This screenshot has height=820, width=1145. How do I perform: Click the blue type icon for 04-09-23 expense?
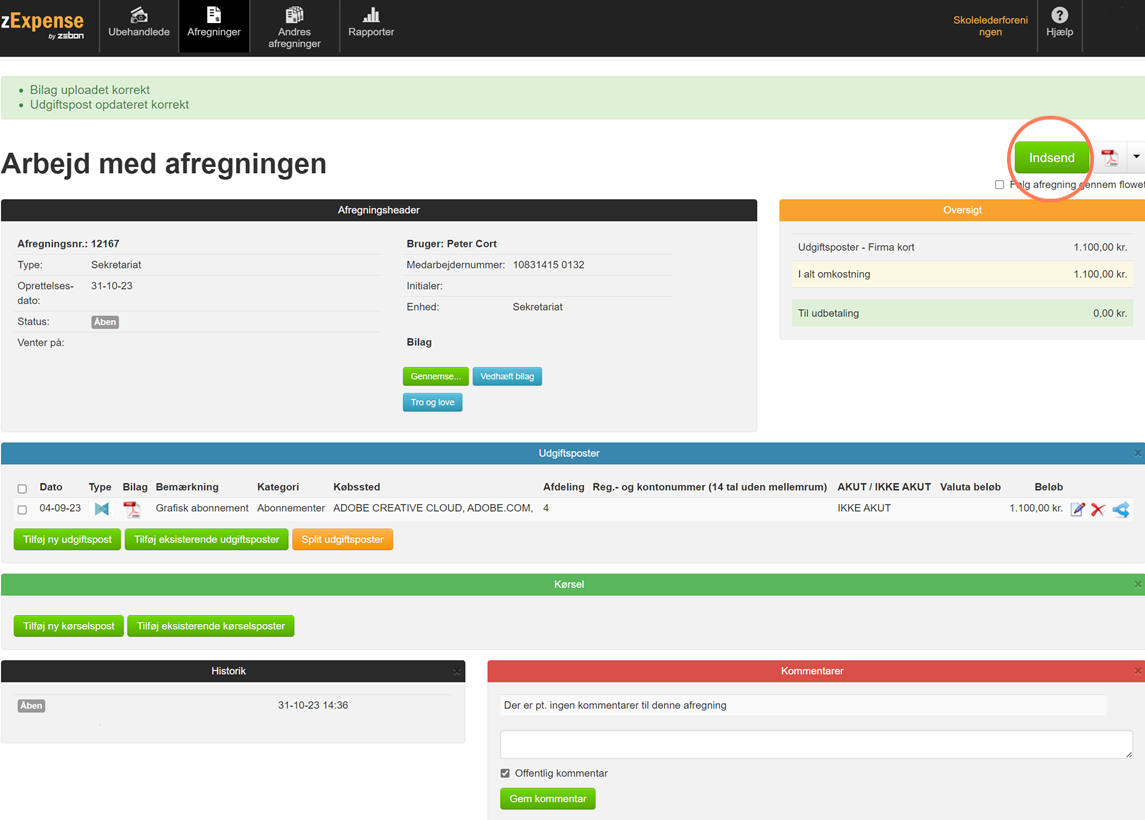click(102, 509)
